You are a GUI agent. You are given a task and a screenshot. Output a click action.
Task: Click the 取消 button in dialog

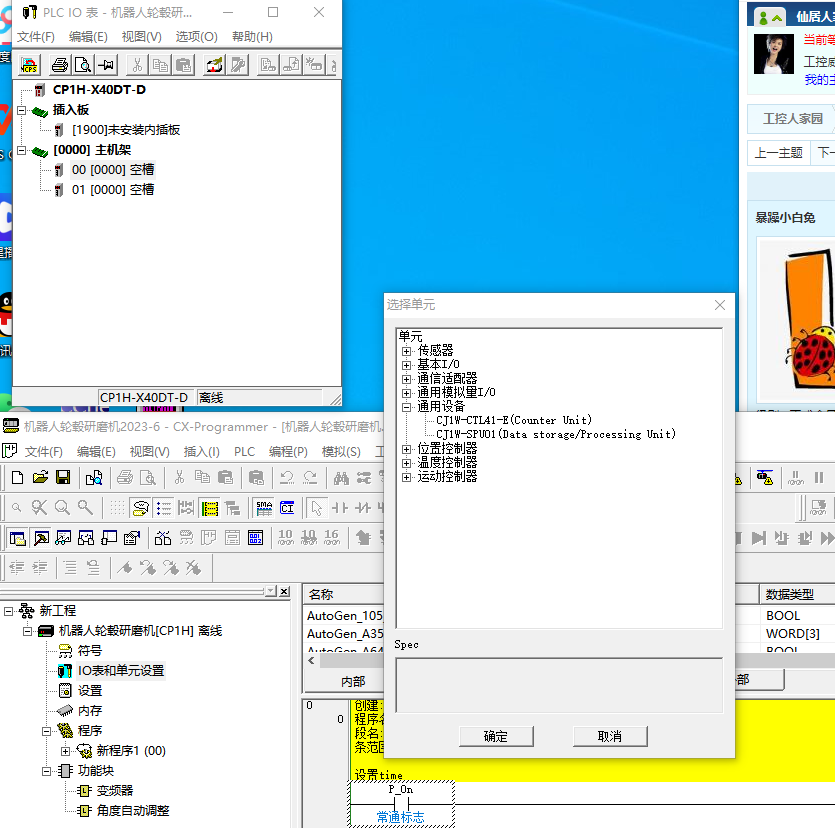(609, 736)
